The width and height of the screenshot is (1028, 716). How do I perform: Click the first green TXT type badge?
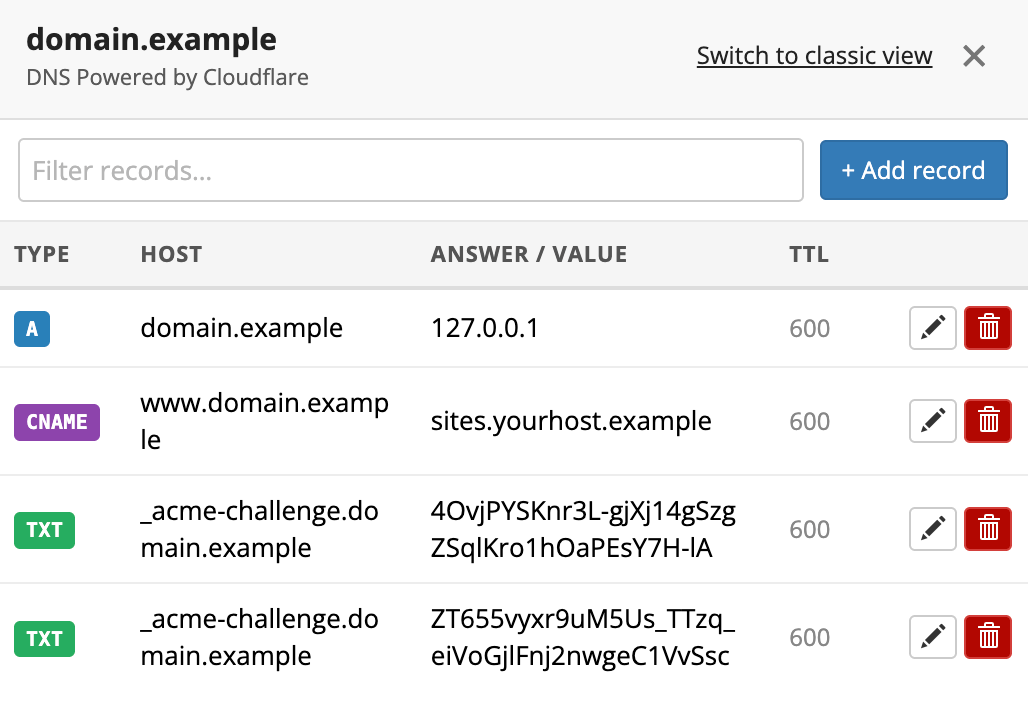(45, 529)
